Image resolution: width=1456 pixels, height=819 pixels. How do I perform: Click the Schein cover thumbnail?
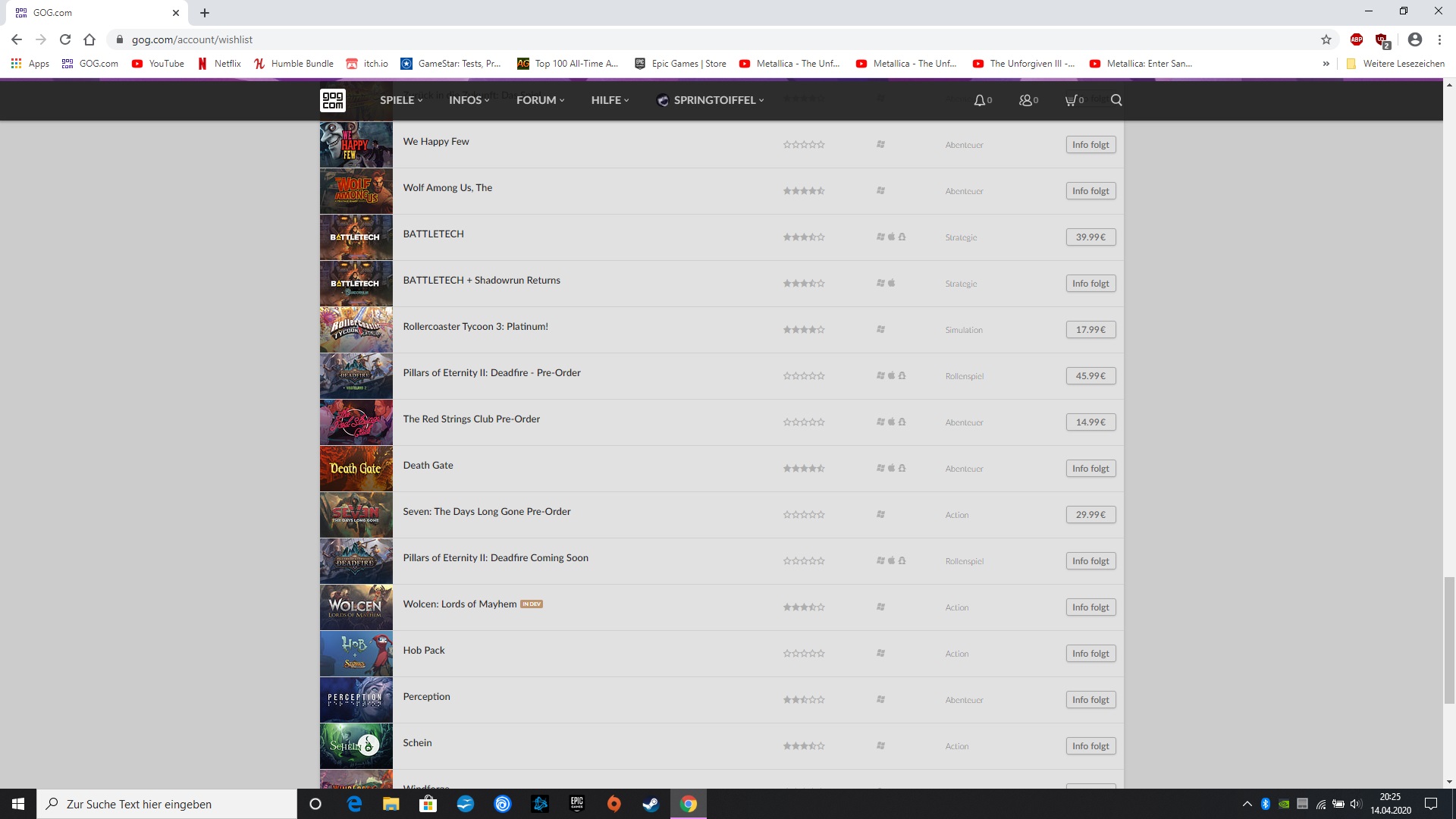pos(356,746)
